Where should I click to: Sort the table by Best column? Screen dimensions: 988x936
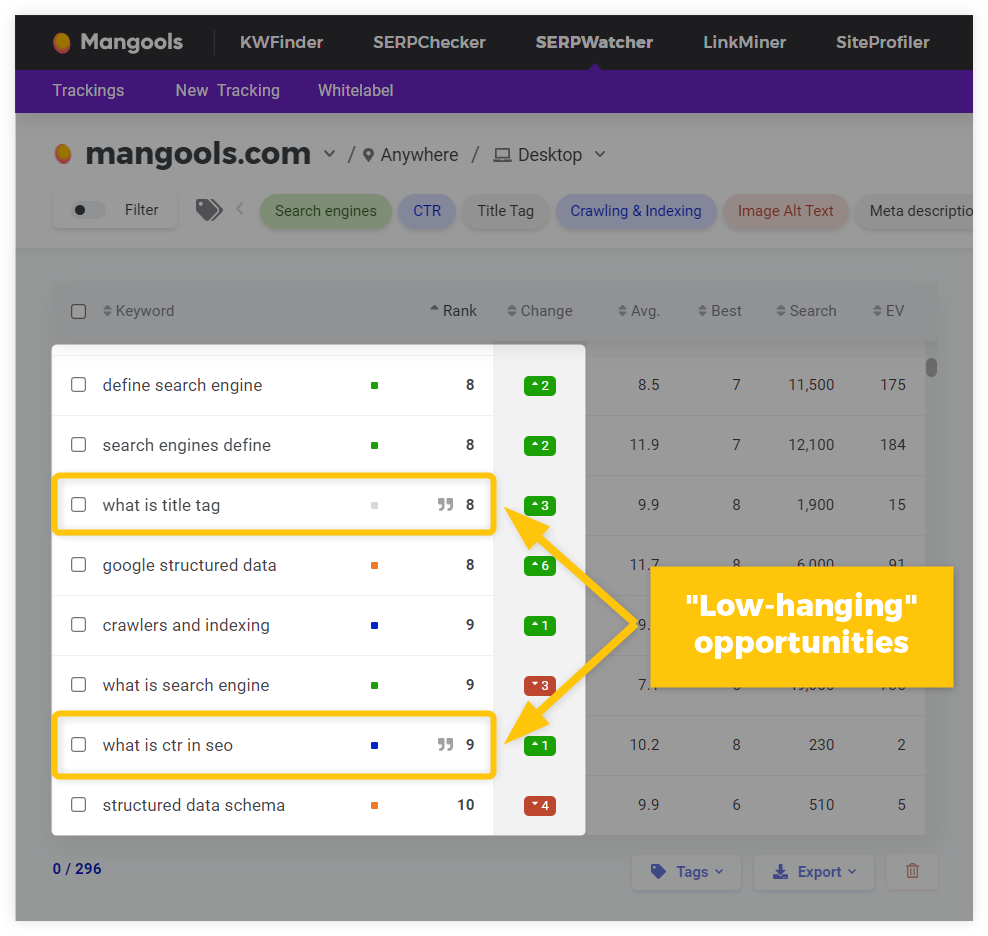(x=720, y=311)
